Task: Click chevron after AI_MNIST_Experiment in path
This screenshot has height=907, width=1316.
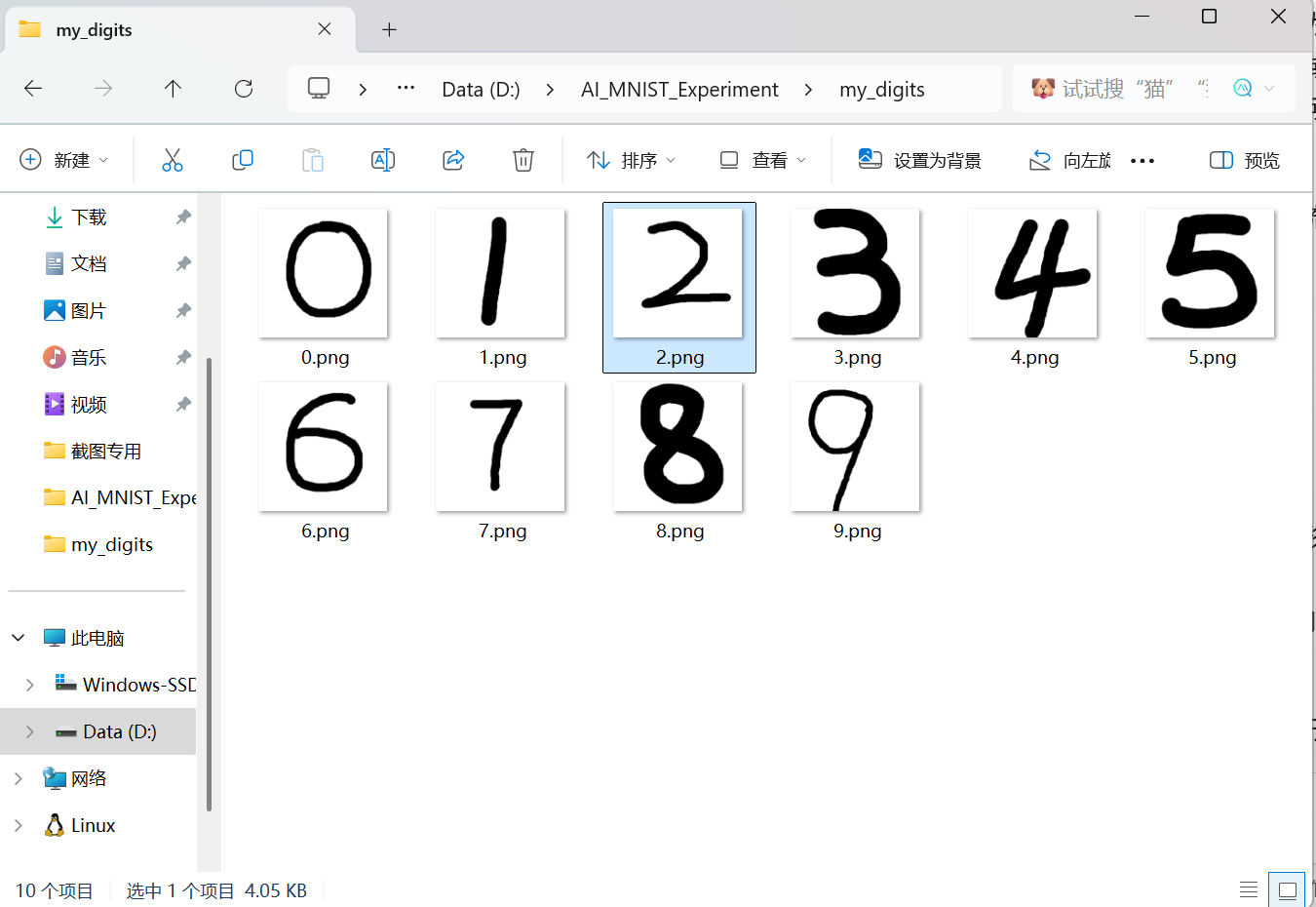Action: [808, 89]
